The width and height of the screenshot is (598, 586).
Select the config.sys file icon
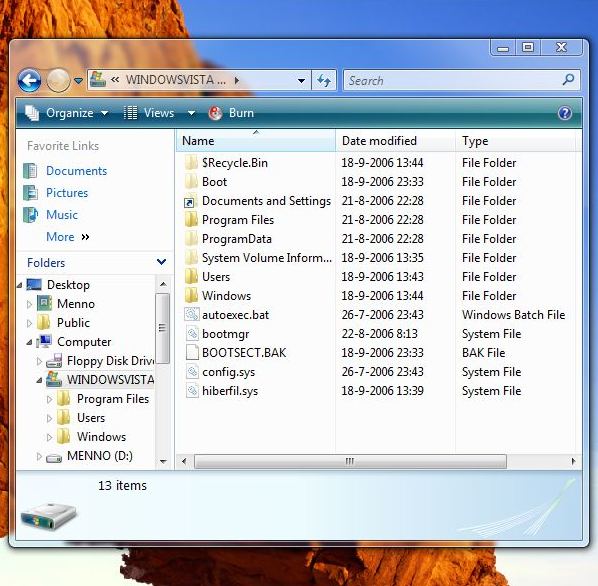click(x=192, y=372)
